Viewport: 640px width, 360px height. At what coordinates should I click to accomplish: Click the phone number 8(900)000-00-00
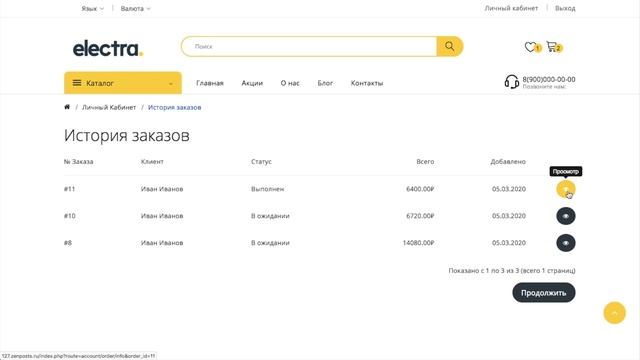pos(549,79)
